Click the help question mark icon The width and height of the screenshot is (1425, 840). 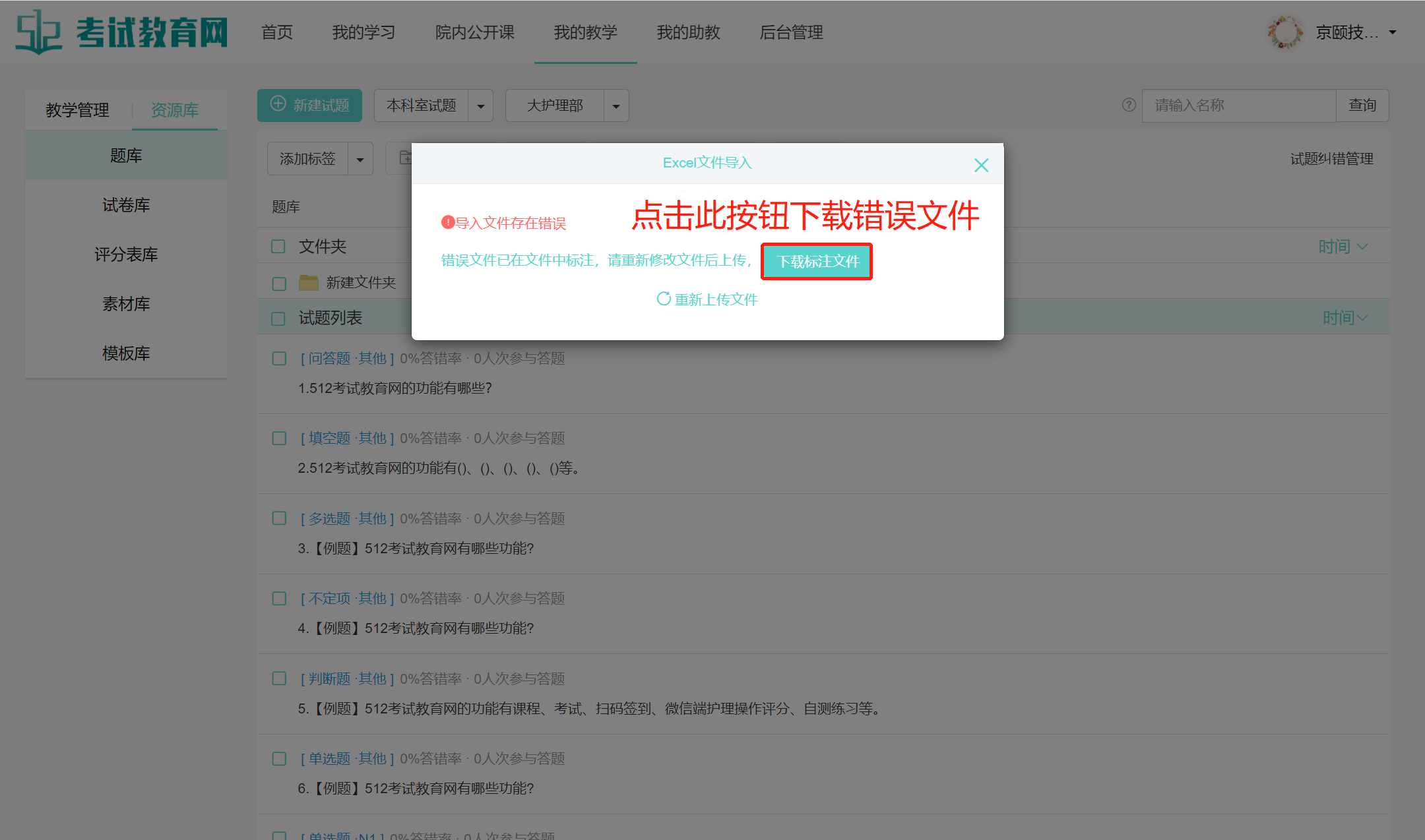tap(1129, 105)
